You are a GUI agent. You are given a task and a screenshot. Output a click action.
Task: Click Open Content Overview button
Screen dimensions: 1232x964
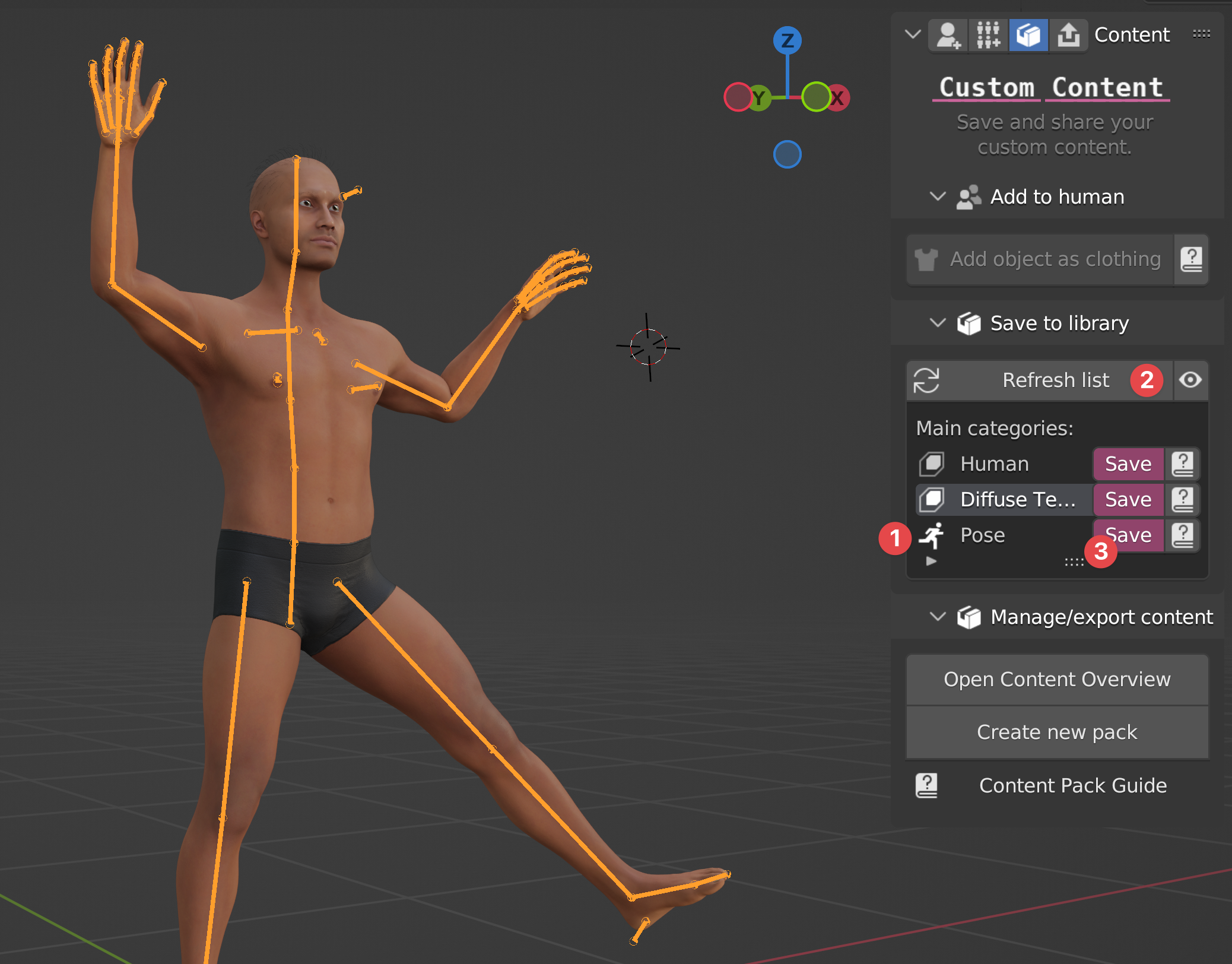click(x=1056, y=679)
